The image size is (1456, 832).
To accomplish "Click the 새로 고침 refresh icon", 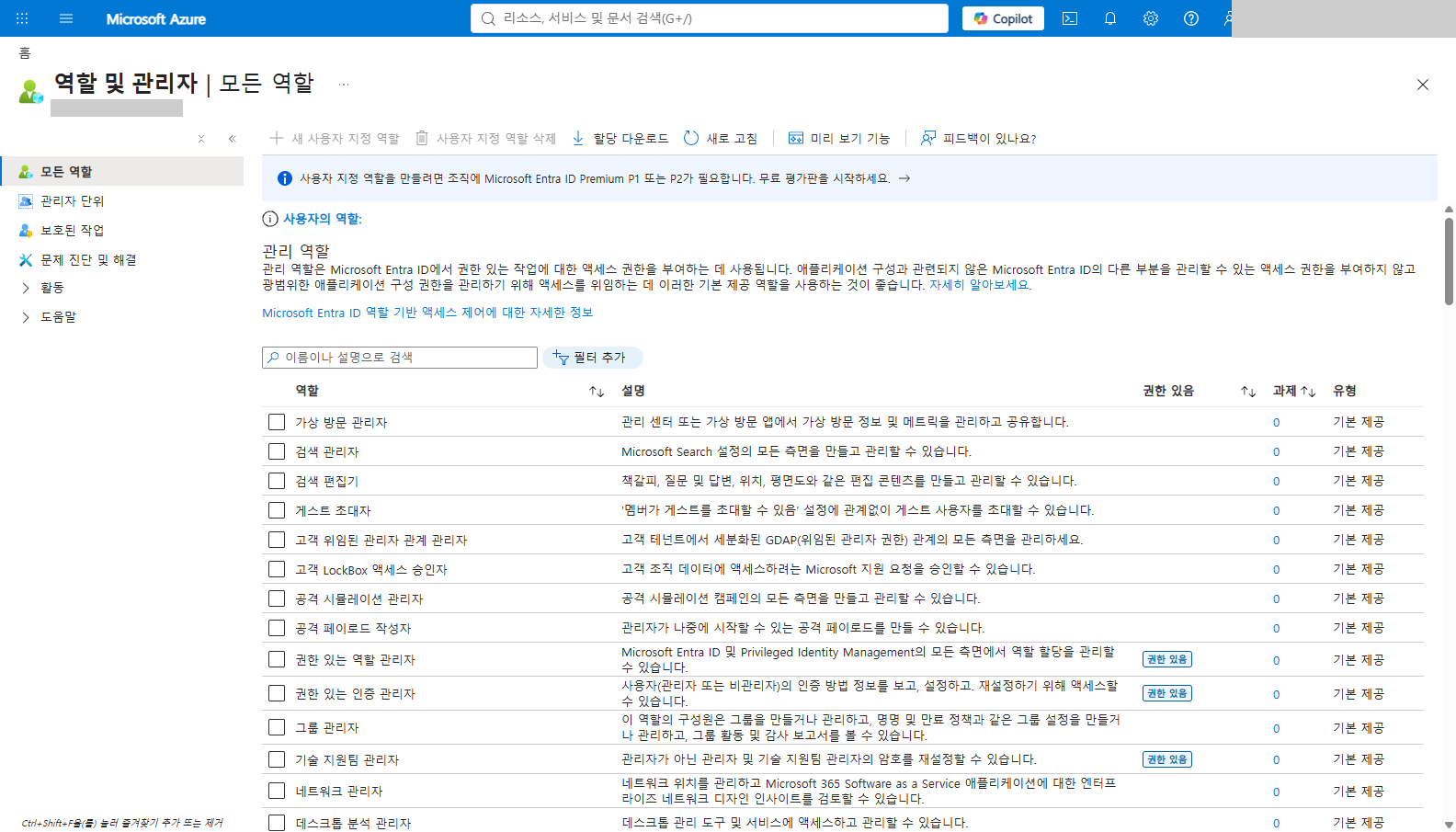I will (691, 138).
